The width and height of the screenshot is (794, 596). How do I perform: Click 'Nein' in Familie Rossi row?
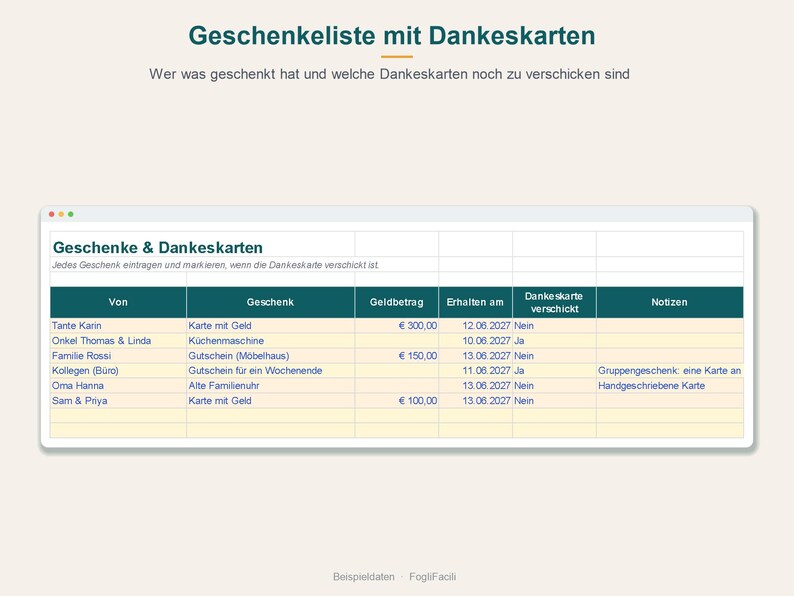coord(554,356)
